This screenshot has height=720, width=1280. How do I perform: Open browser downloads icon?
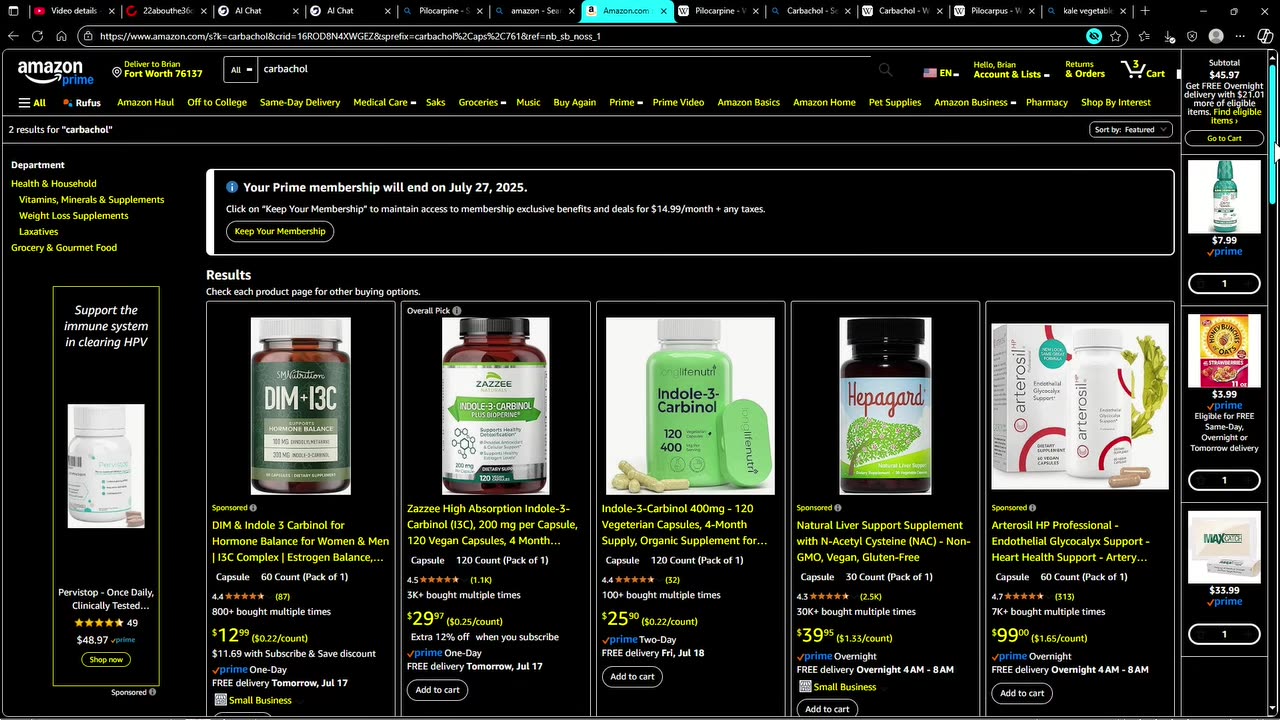tap(1169, 36)
